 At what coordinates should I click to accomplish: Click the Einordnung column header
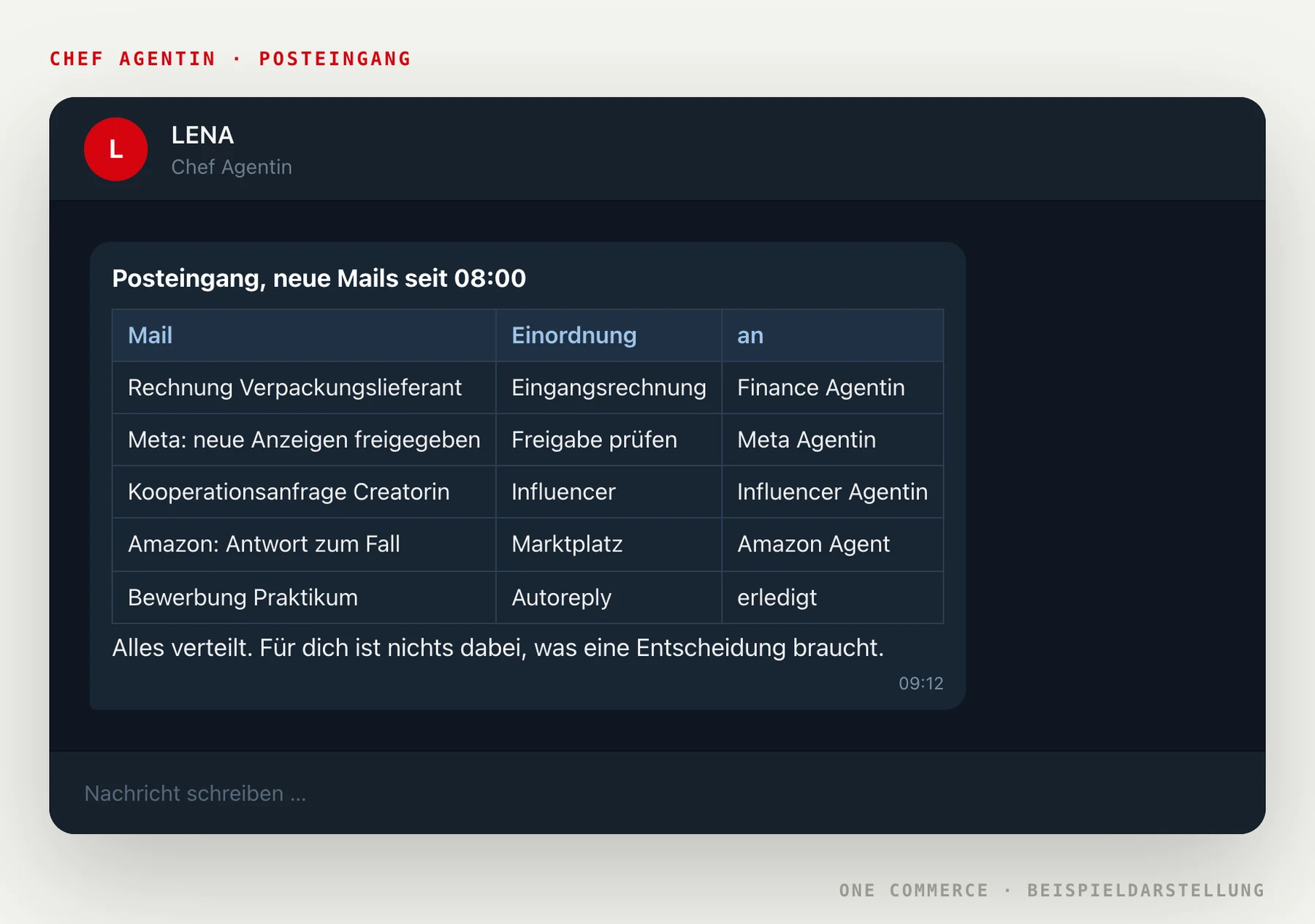pyautogui.click(x=609, y=335)
